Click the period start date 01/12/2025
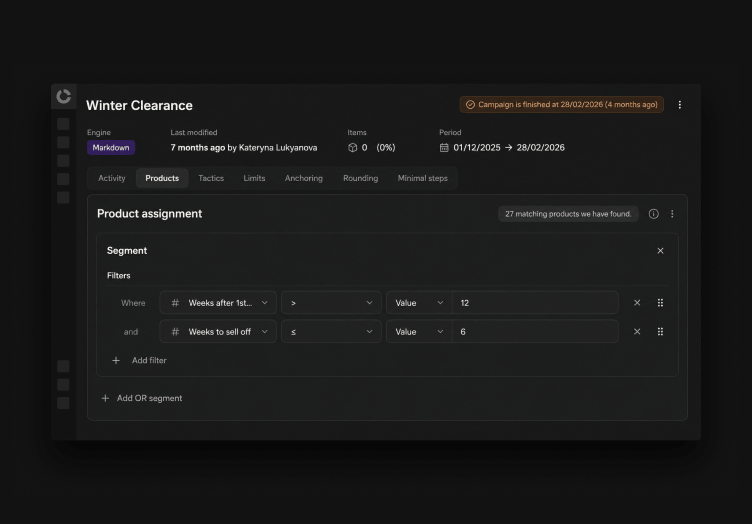This screenshot has height=524, width=752. [477, 148]
